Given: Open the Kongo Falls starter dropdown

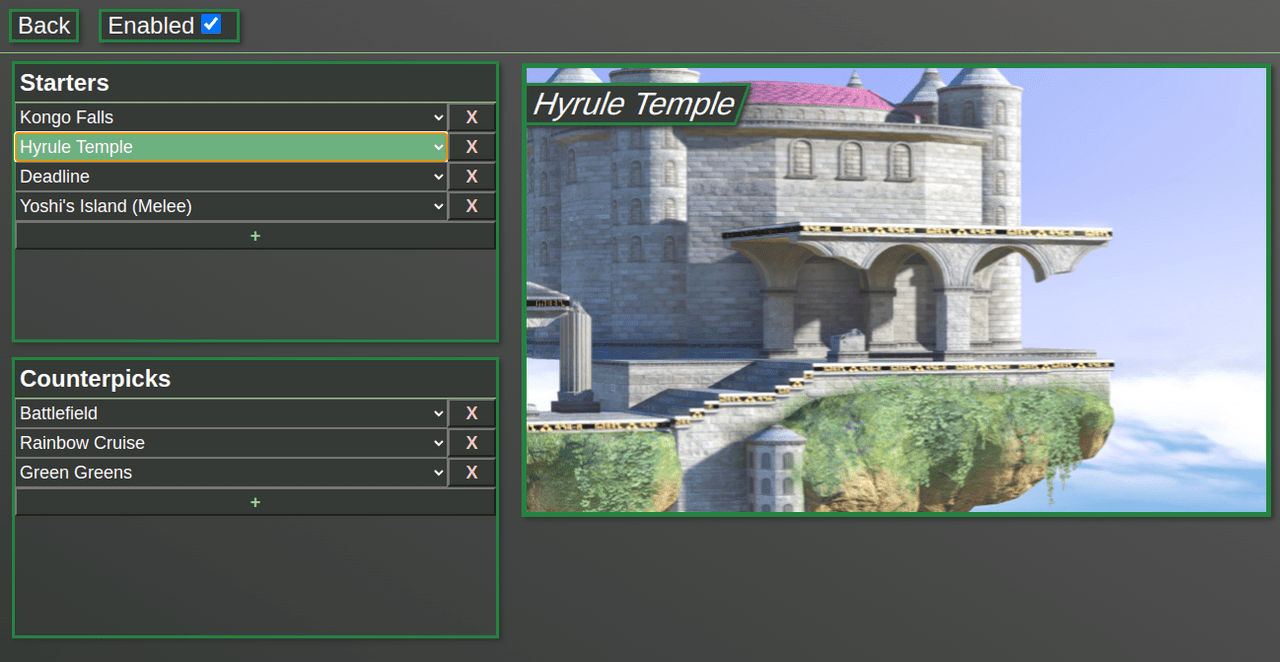Looking at the screenshot, I should click(231, 117).
